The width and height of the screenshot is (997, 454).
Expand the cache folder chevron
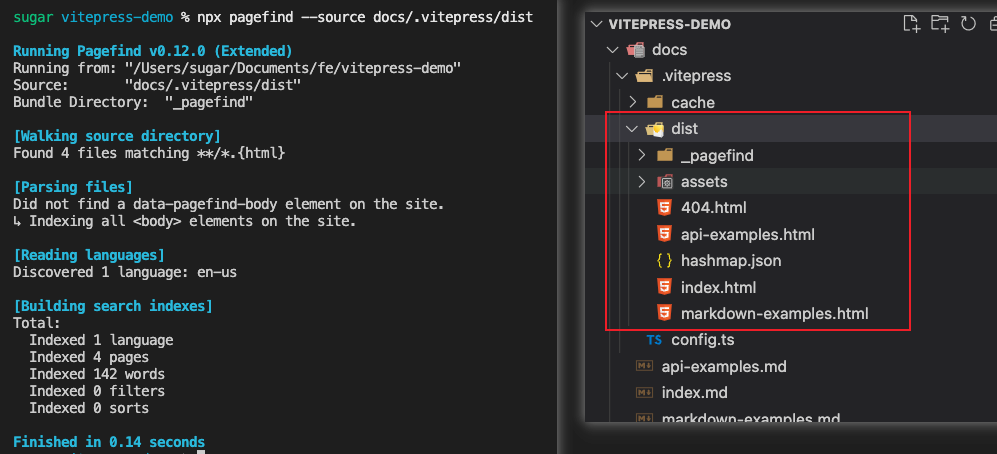point(632,102)
